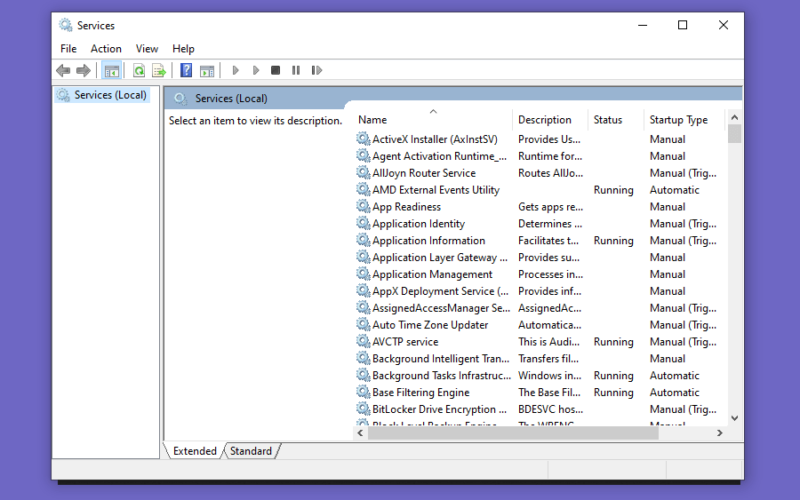
Task: Click the Restart Service icon
Action: coord(316,70)
